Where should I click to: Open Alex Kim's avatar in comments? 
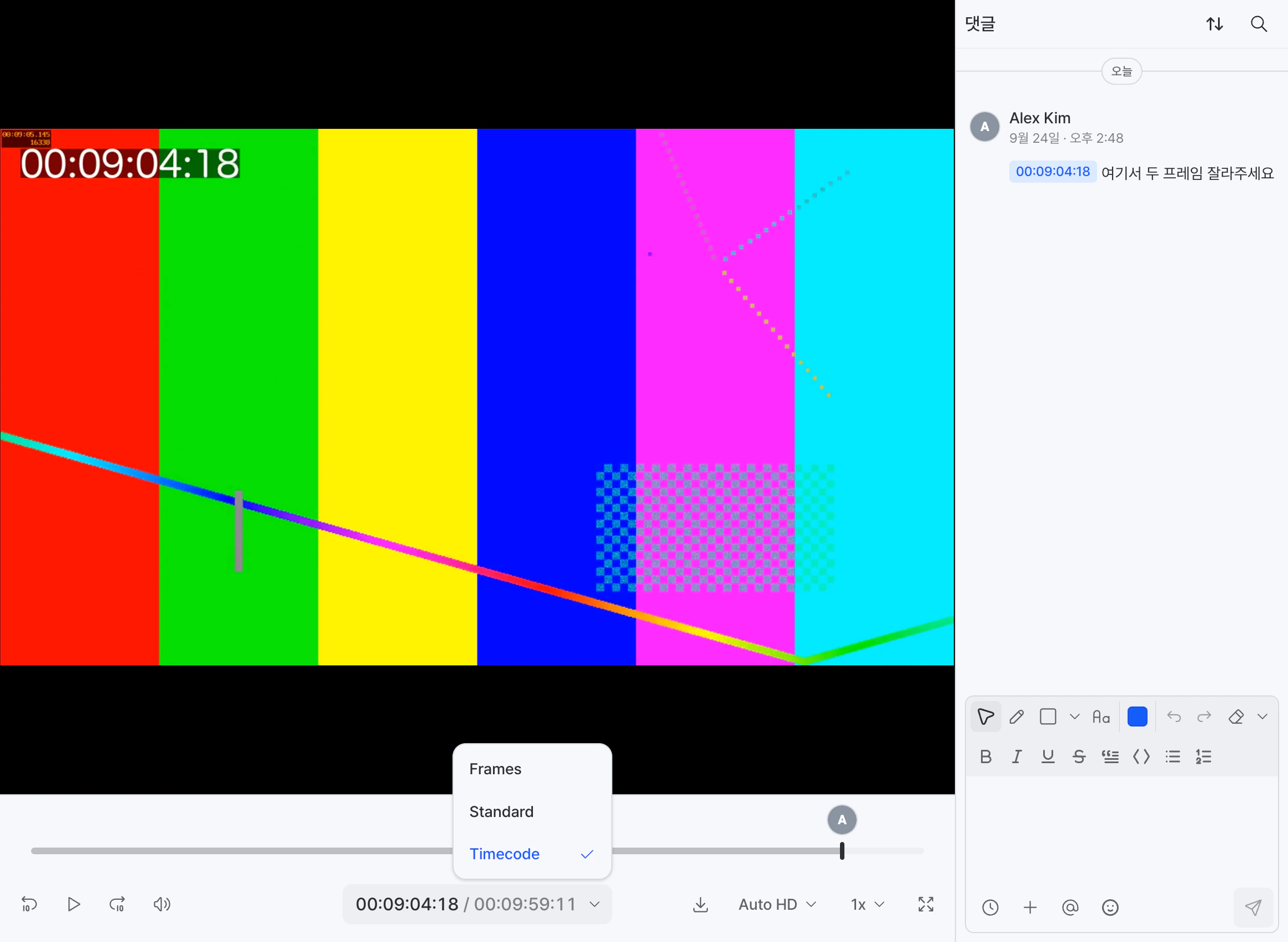coord(985,127)
